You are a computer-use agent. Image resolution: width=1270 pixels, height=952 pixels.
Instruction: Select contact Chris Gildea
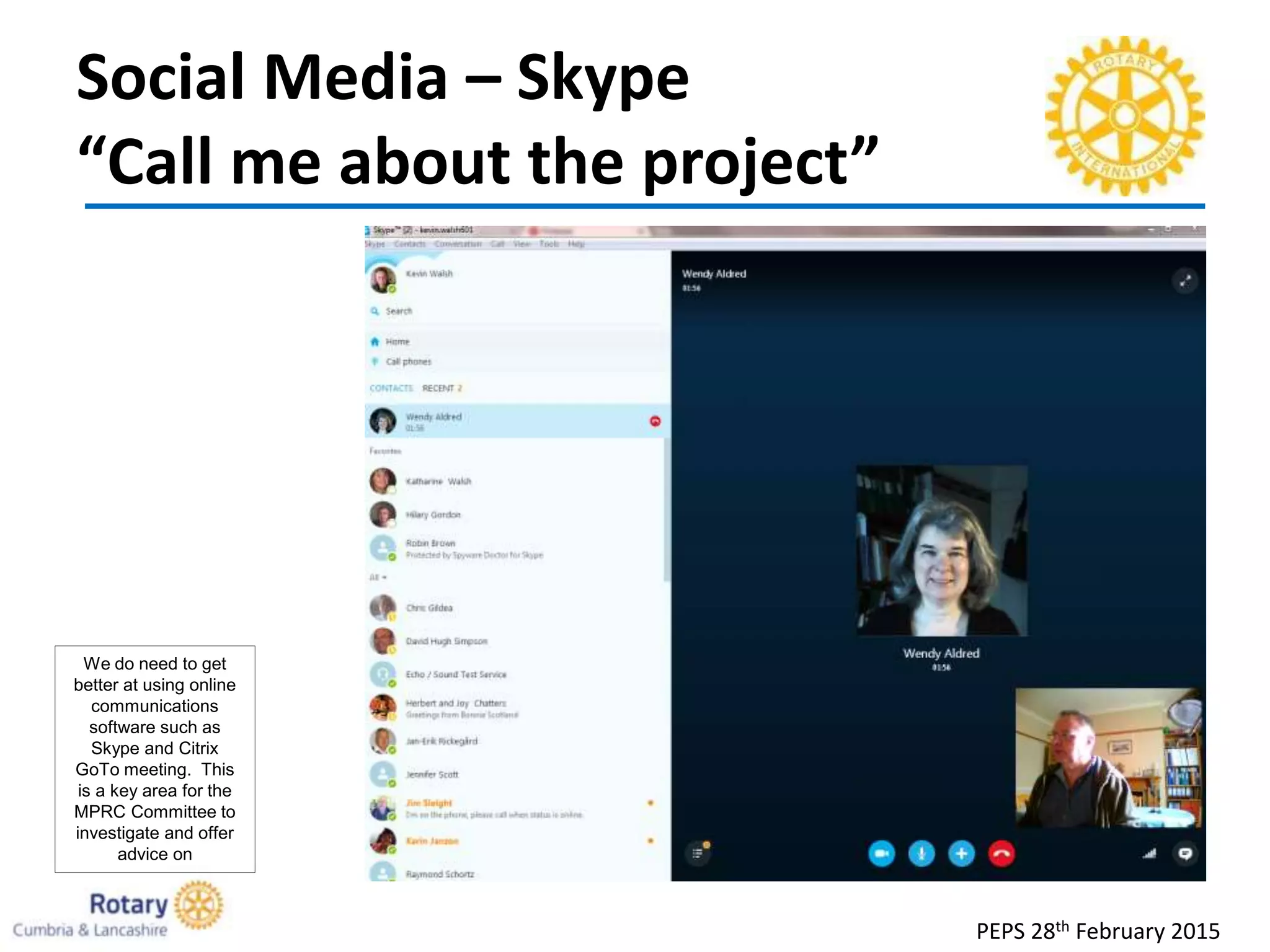pos(517,608)
